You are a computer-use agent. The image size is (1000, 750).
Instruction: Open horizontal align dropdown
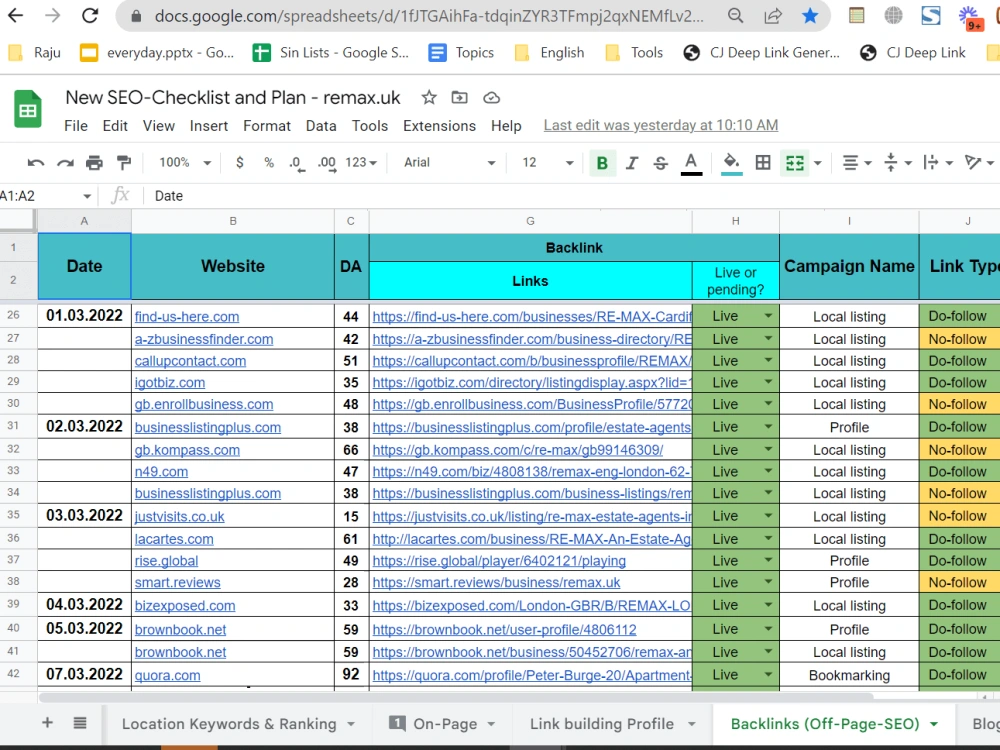pos(857,163)
